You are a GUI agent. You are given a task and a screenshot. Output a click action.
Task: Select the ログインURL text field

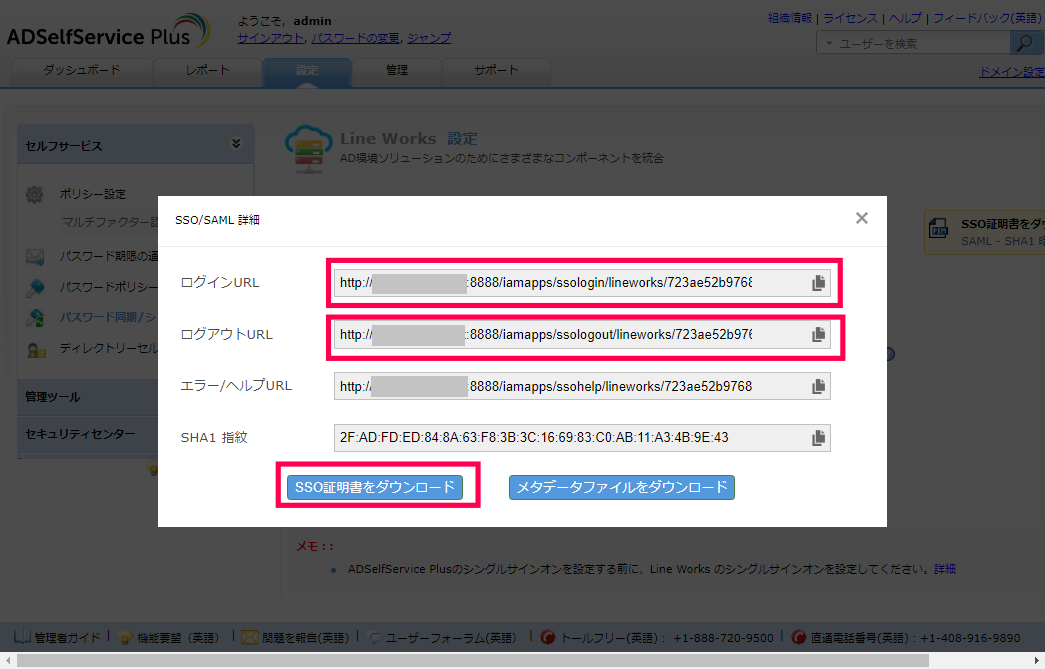pos(582,283)
